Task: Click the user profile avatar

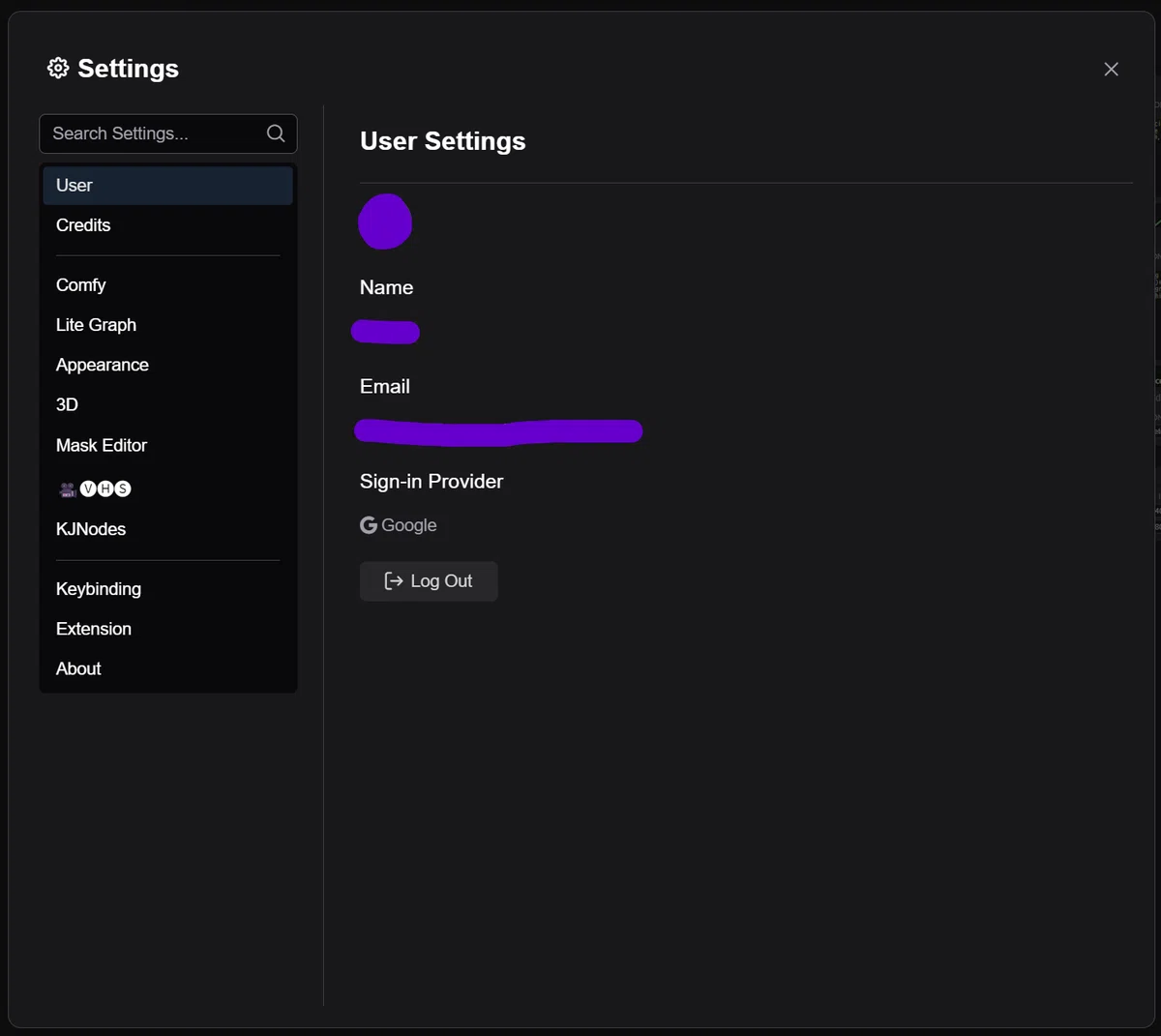Action: (x=385, y=222)
